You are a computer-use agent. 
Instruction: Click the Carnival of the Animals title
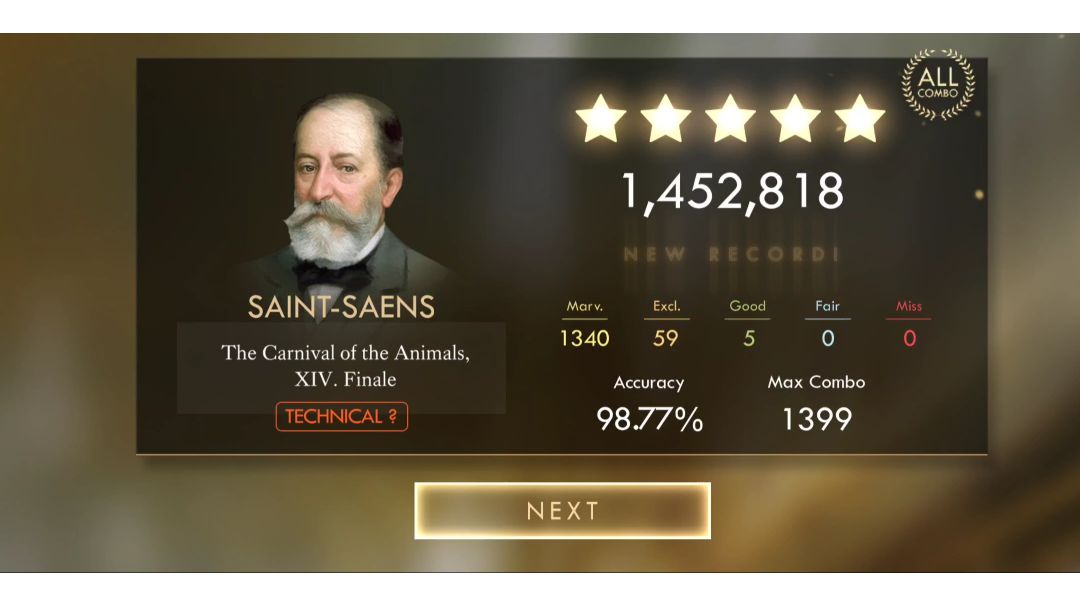pyautogui.click(x=345, y=366)
